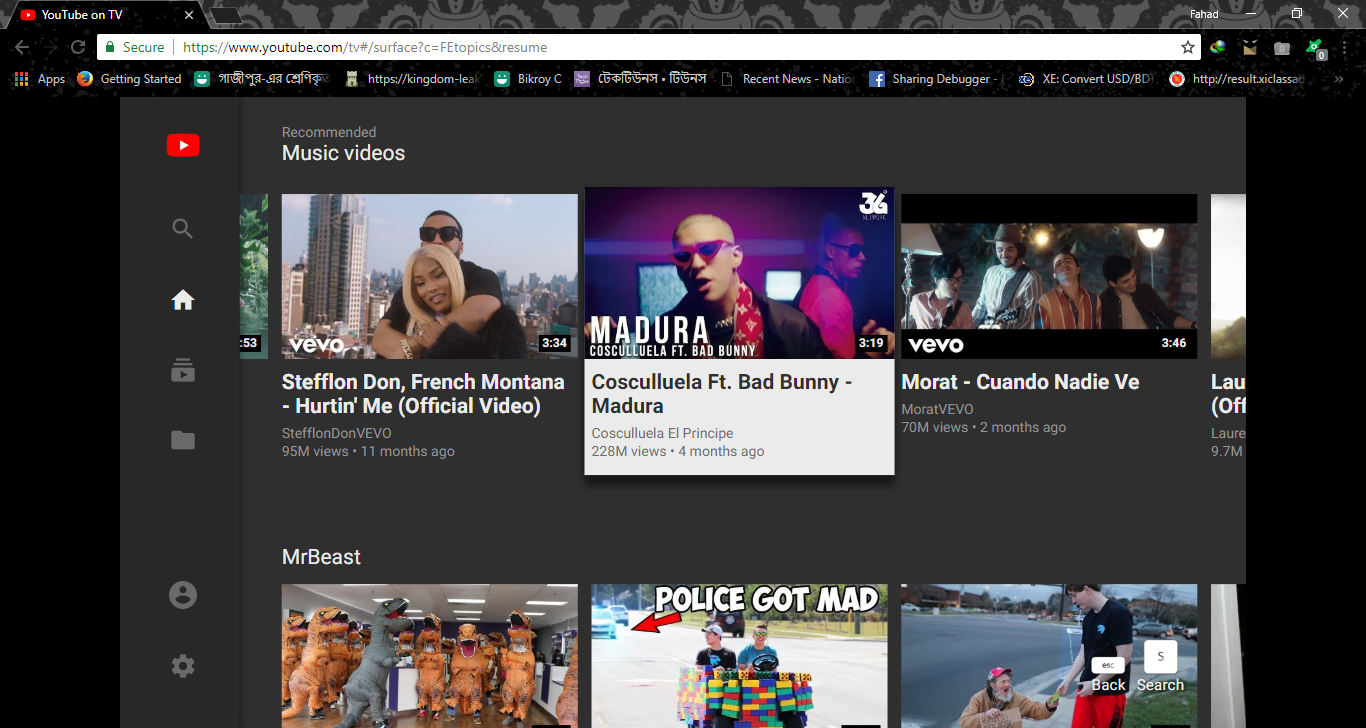1366x728 pixels.
Task: Reload the page with the refresh icon
Action: coord(78,47)
